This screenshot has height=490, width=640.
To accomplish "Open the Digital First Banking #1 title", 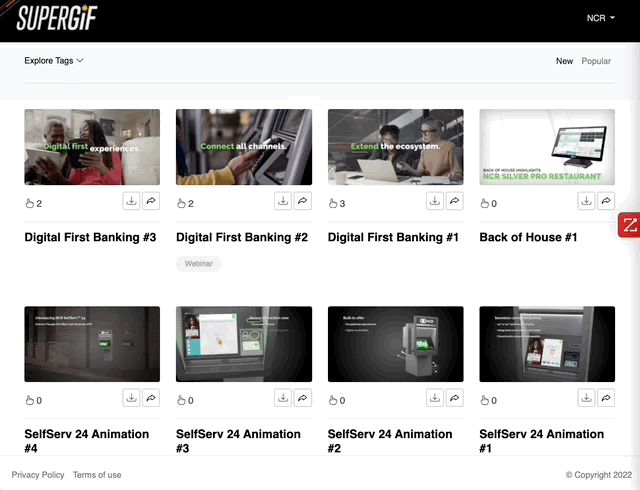I will tap(393, 237).
